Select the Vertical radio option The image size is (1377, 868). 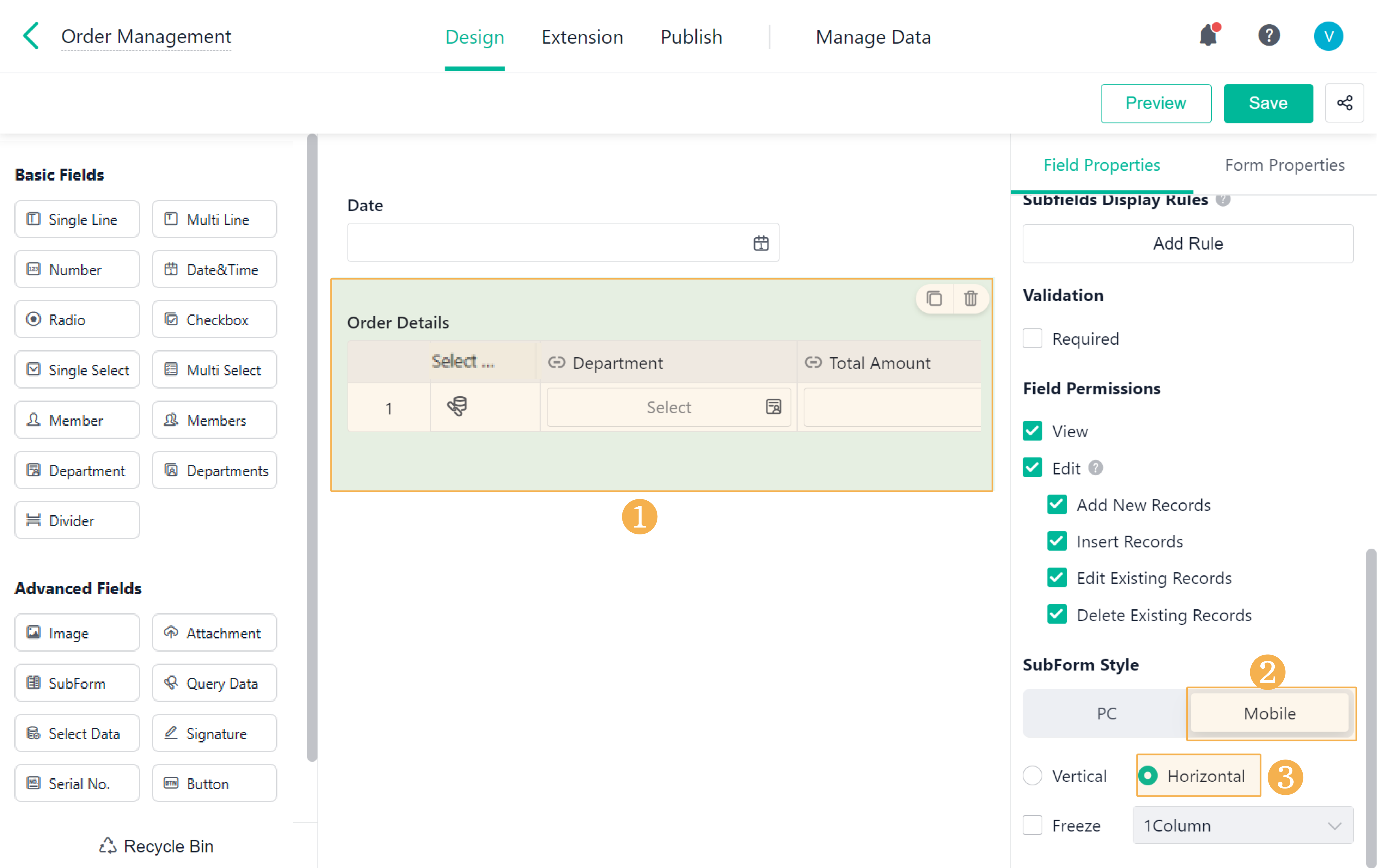(x=1032, y=776)
